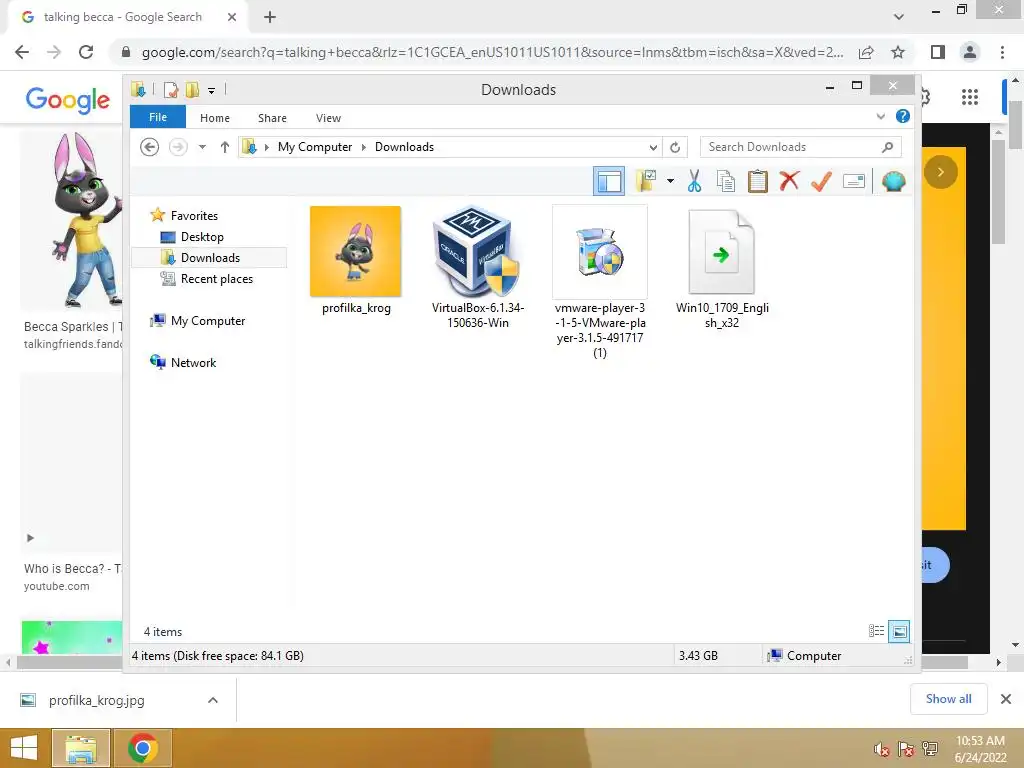Click the Google logo
Viewport: 1024px width, 768px height.
pyautogui.click(x=68, y=99)
